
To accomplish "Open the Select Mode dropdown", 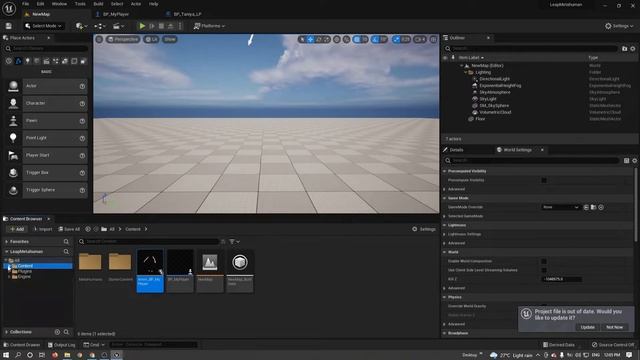I will 43,26.
